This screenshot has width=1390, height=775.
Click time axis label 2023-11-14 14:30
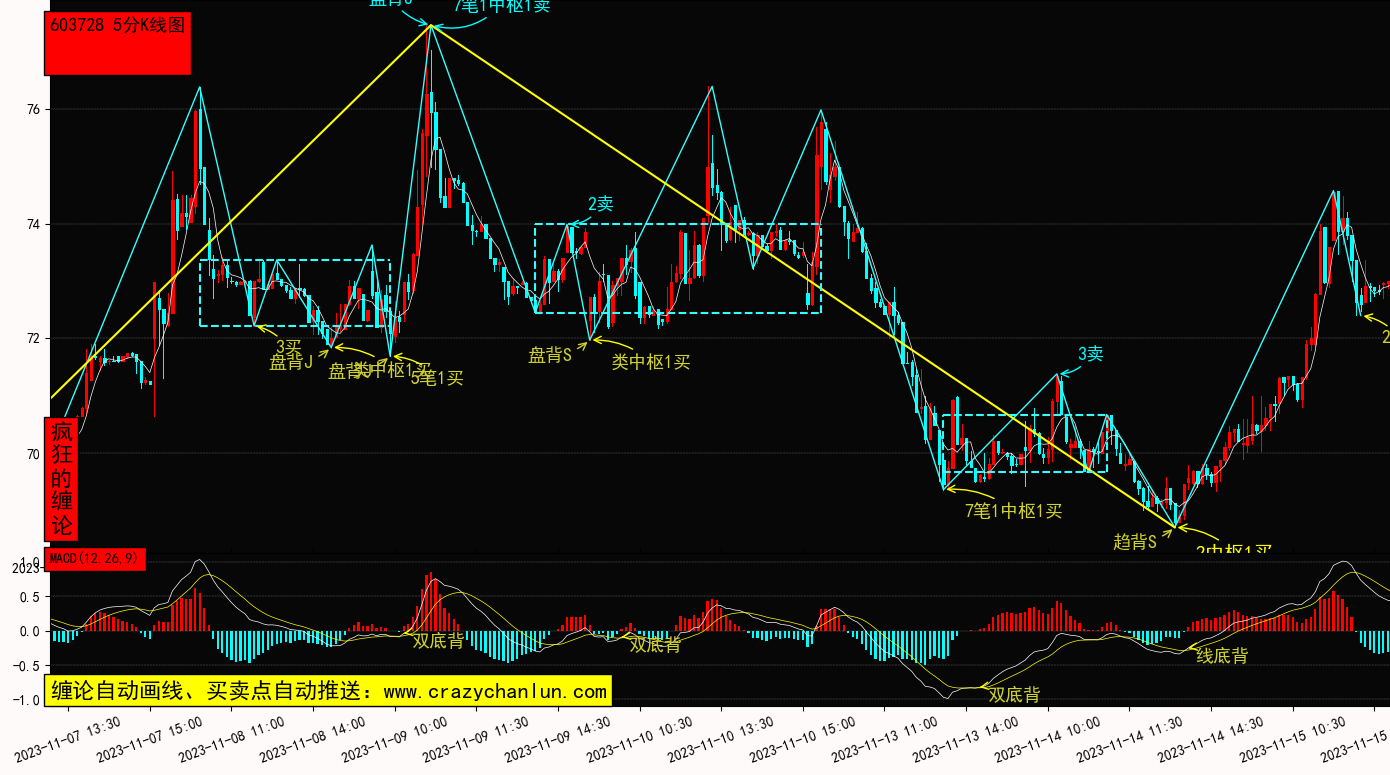pos(1212,739)
